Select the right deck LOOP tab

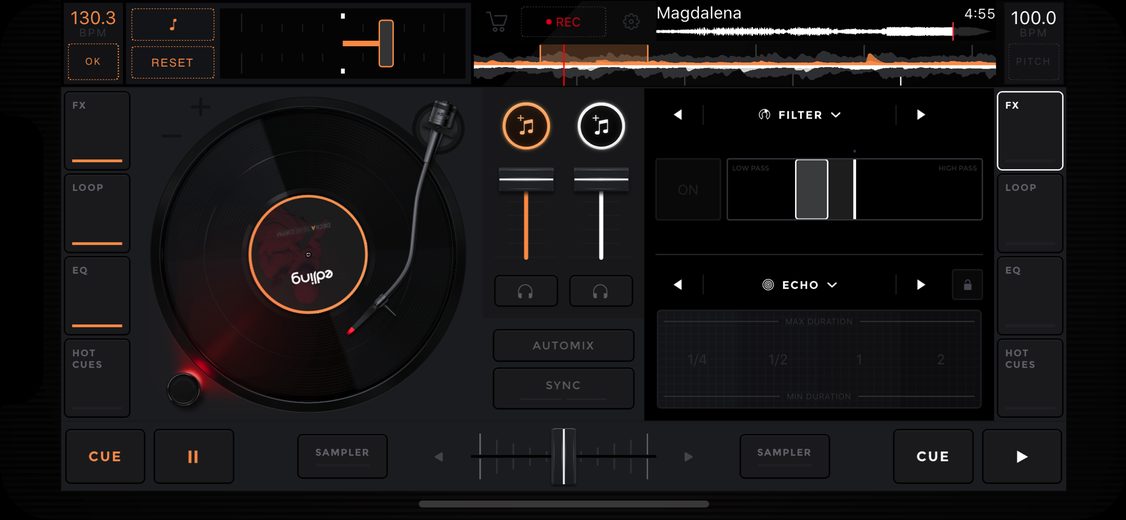click(1030, 213)
